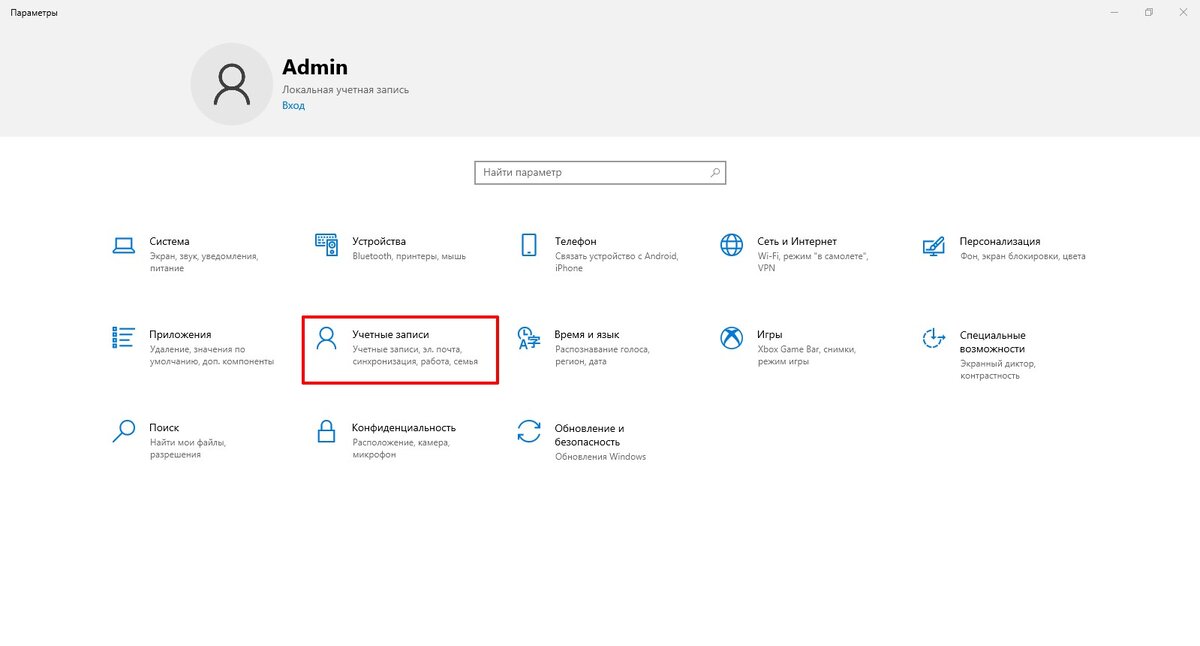Click the magnifier icon in search box
The height and width of the screenshot is (646, 1200).
(x=714, y=172)
